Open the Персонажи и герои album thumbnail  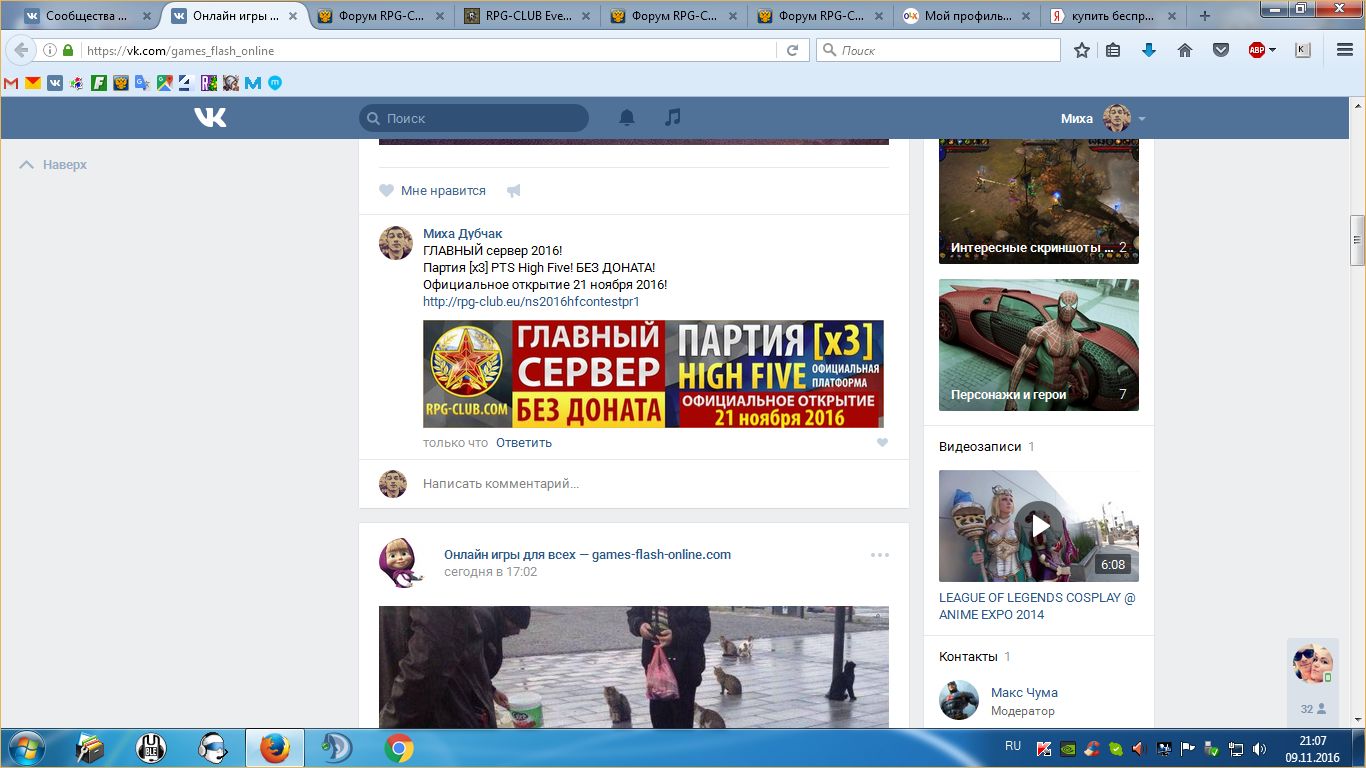(1039, 345)
